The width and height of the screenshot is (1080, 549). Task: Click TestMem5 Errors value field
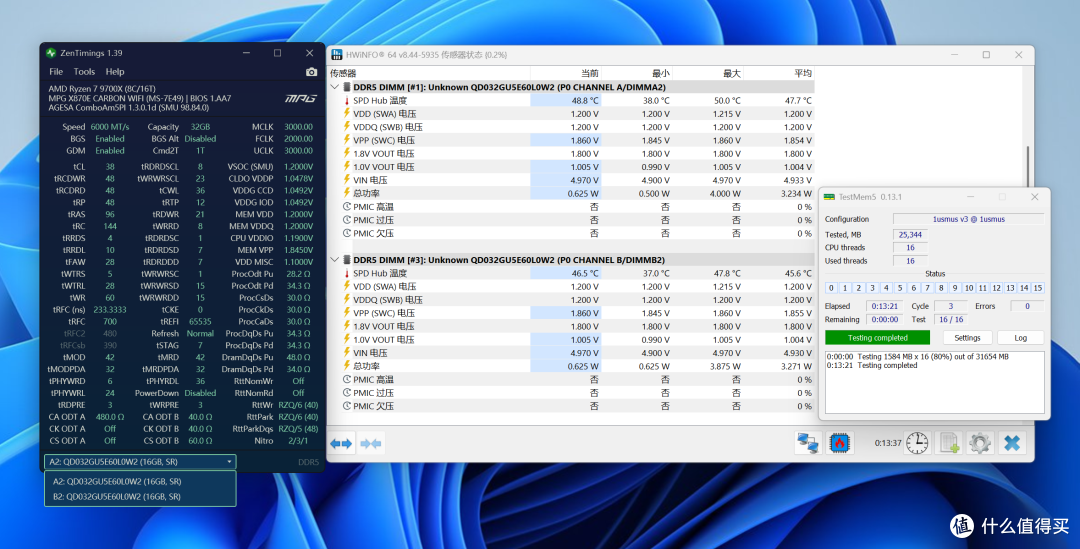[x=1027, y=306]
